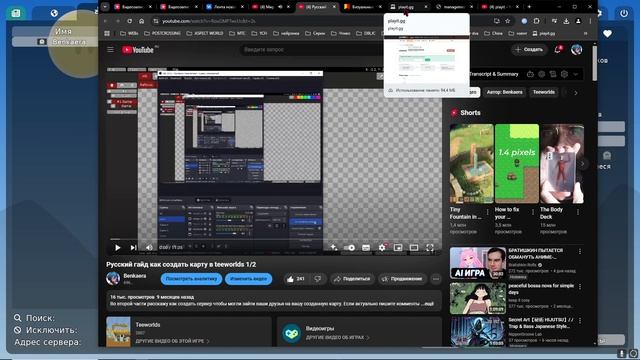Open the miniplayer mode

(398, 247)
